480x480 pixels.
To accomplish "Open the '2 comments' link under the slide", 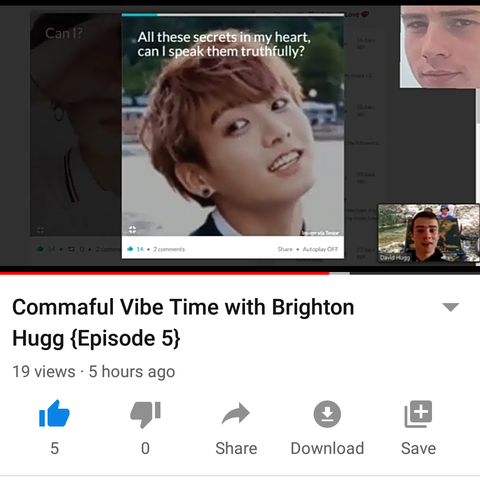I will pyautogui.click(x=169, y=249).
